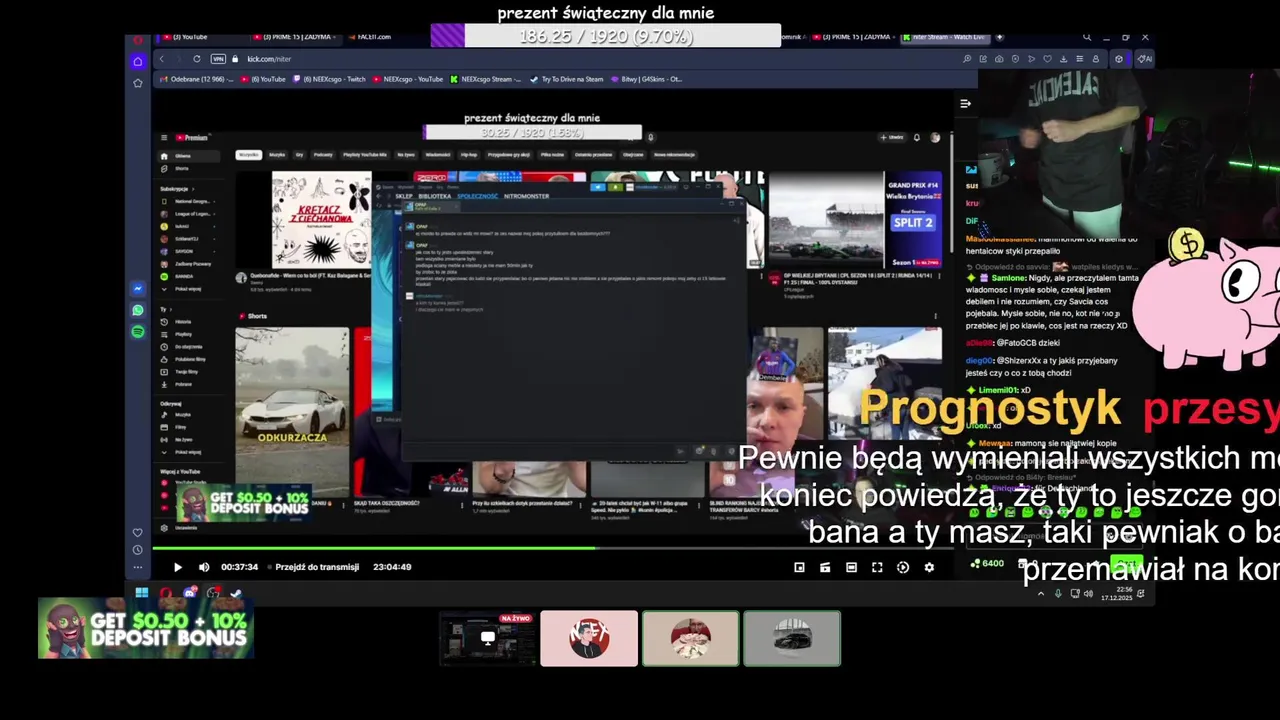The height and width of the screenshot is (720, 1280).
Task: Switch to FACEIT.com browser tab
Action: [375, 37]
